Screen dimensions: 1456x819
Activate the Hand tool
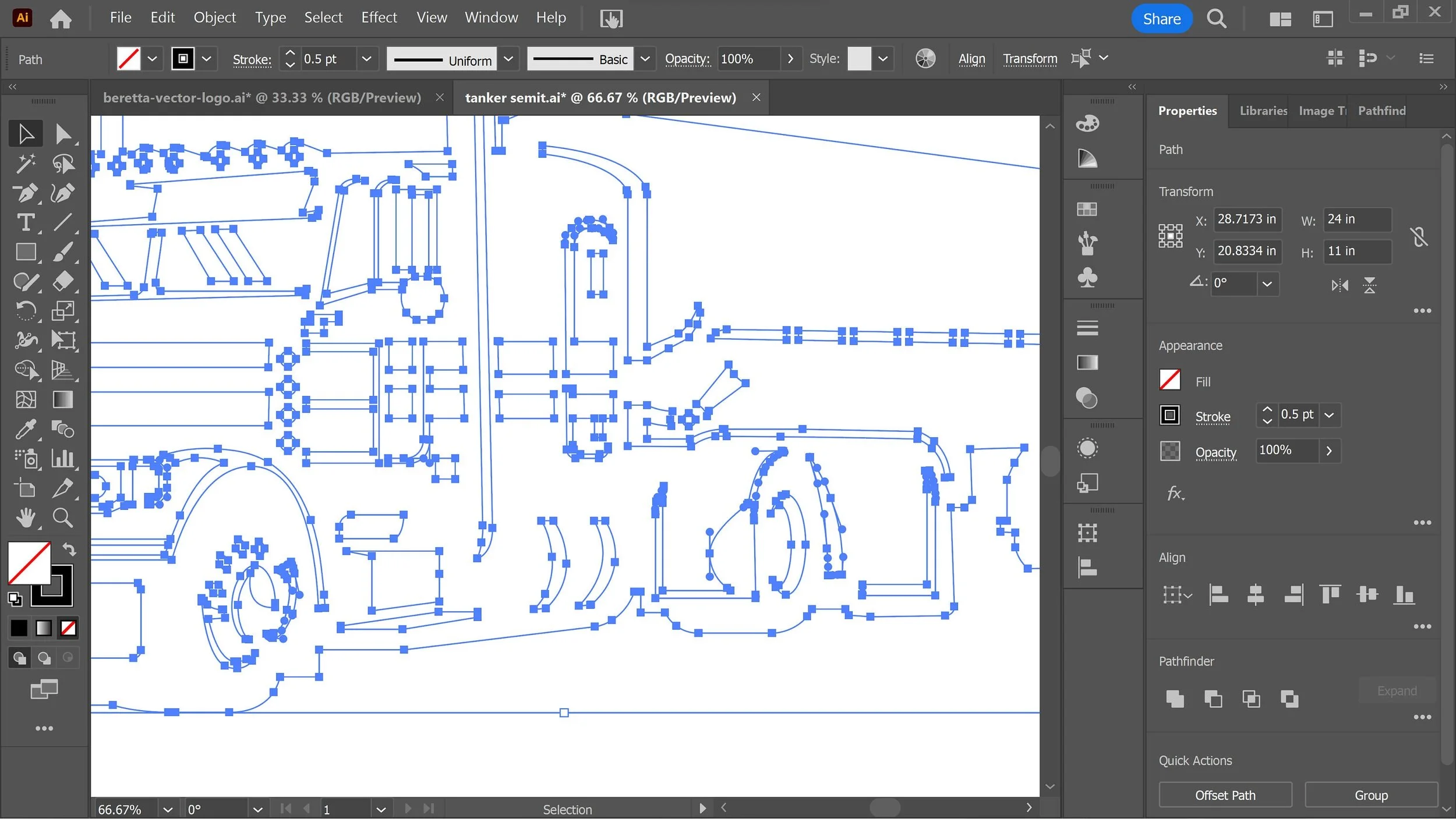(26, 517)
